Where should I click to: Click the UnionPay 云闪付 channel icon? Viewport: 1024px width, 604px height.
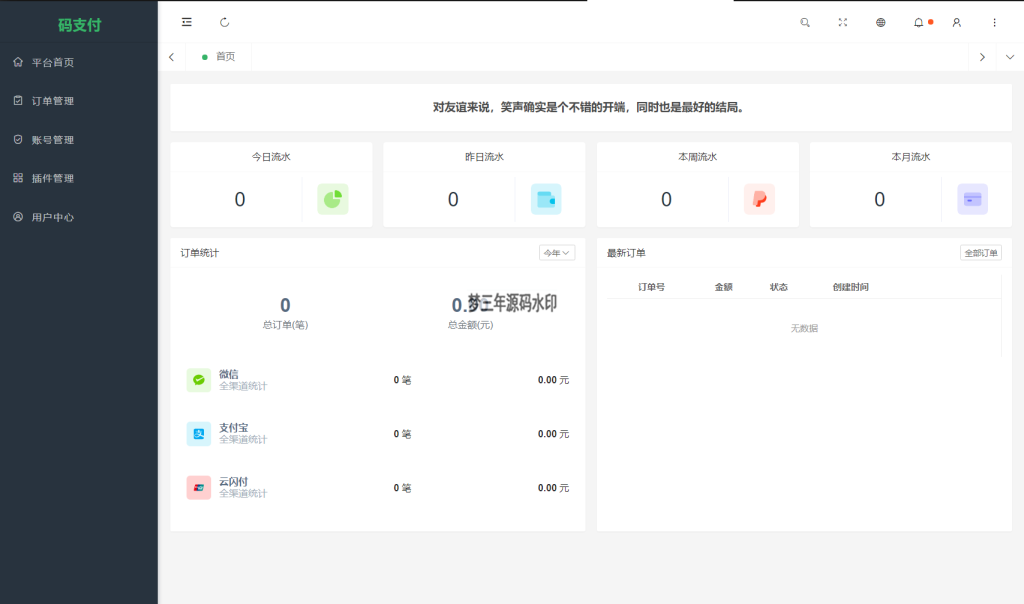pos(199,488)
